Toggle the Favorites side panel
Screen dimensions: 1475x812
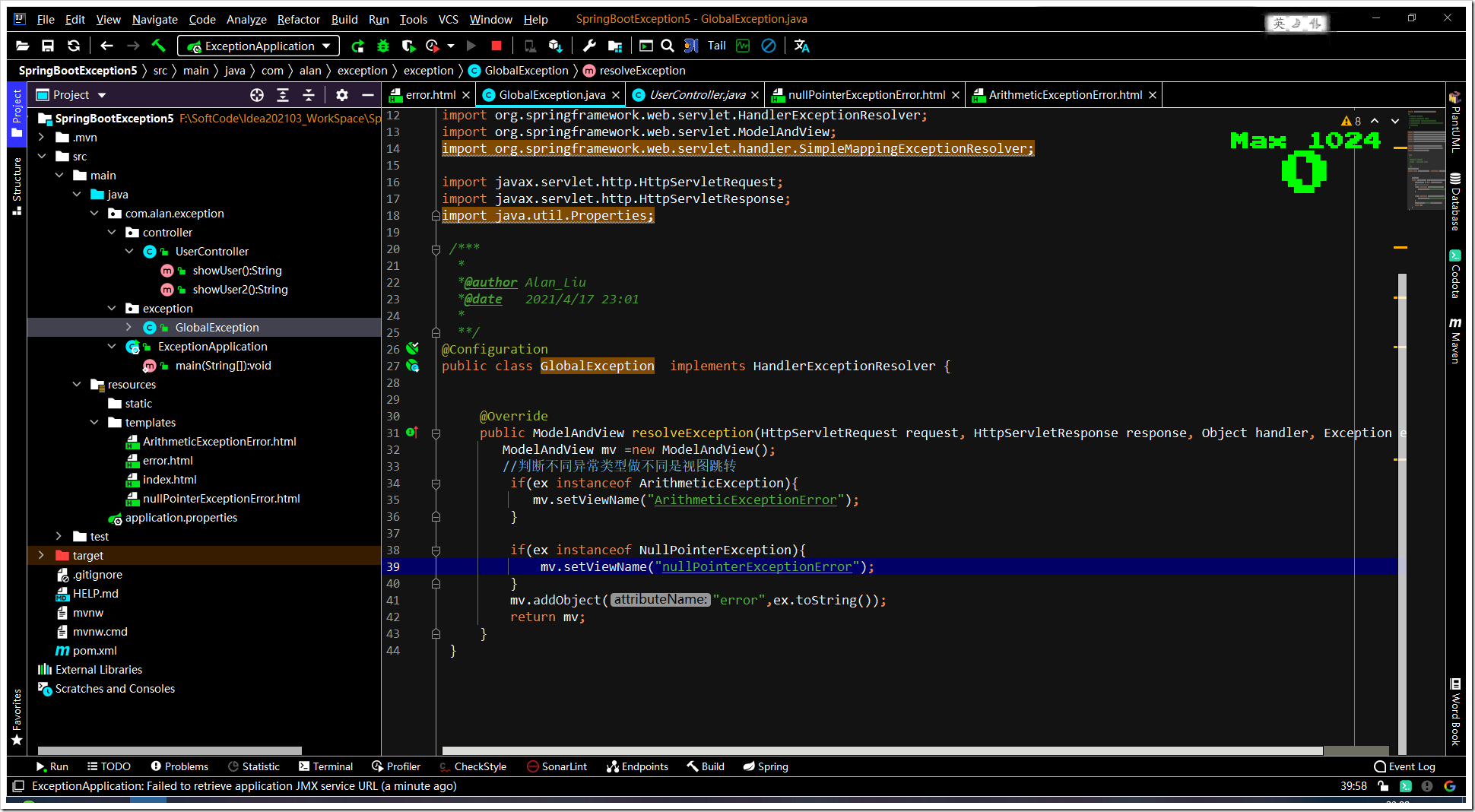(17, 717)
